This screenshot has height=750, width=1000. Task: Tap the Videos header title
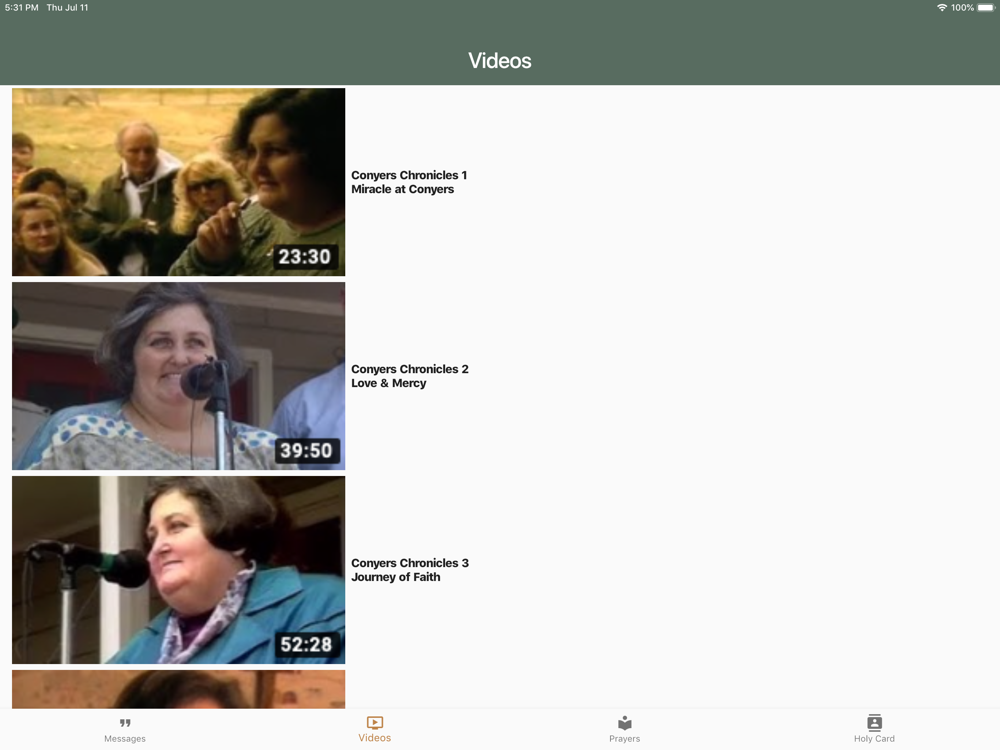click(500, 61)
